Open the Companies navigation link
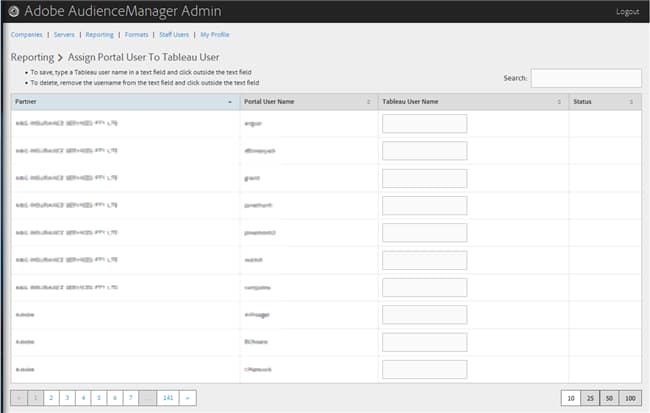Screen dimensions: 650x413 tap(27, 34)
